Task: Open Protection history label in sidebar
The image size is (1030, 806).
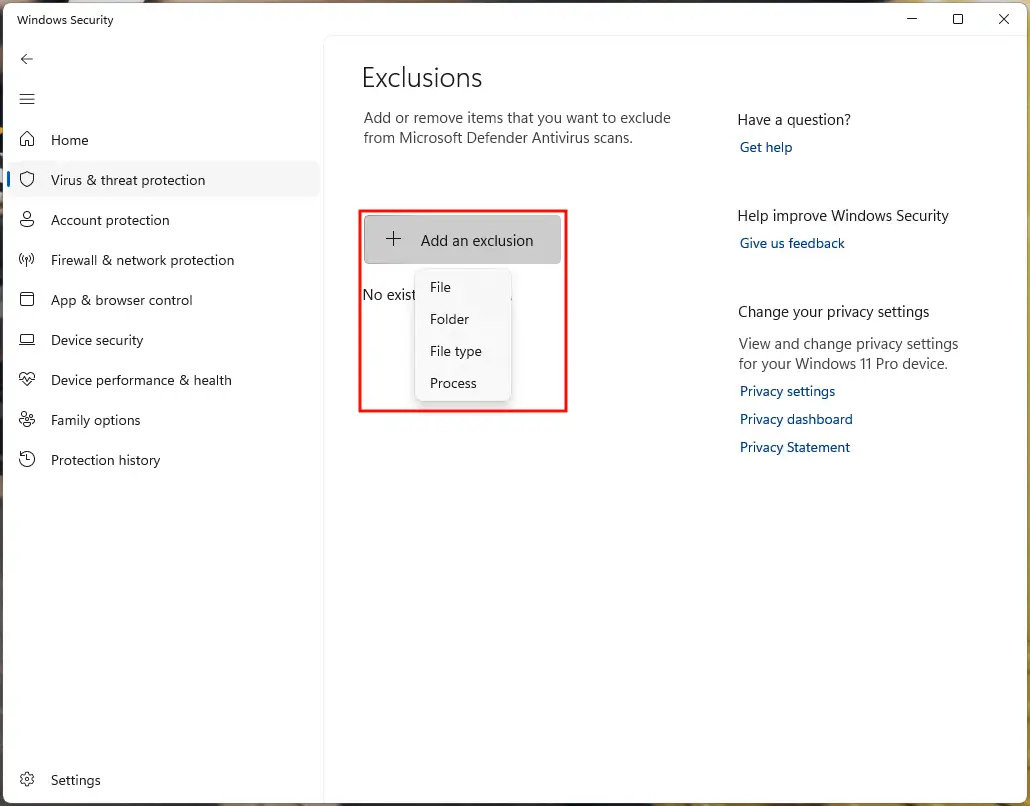Action: (x=106, y=460)
